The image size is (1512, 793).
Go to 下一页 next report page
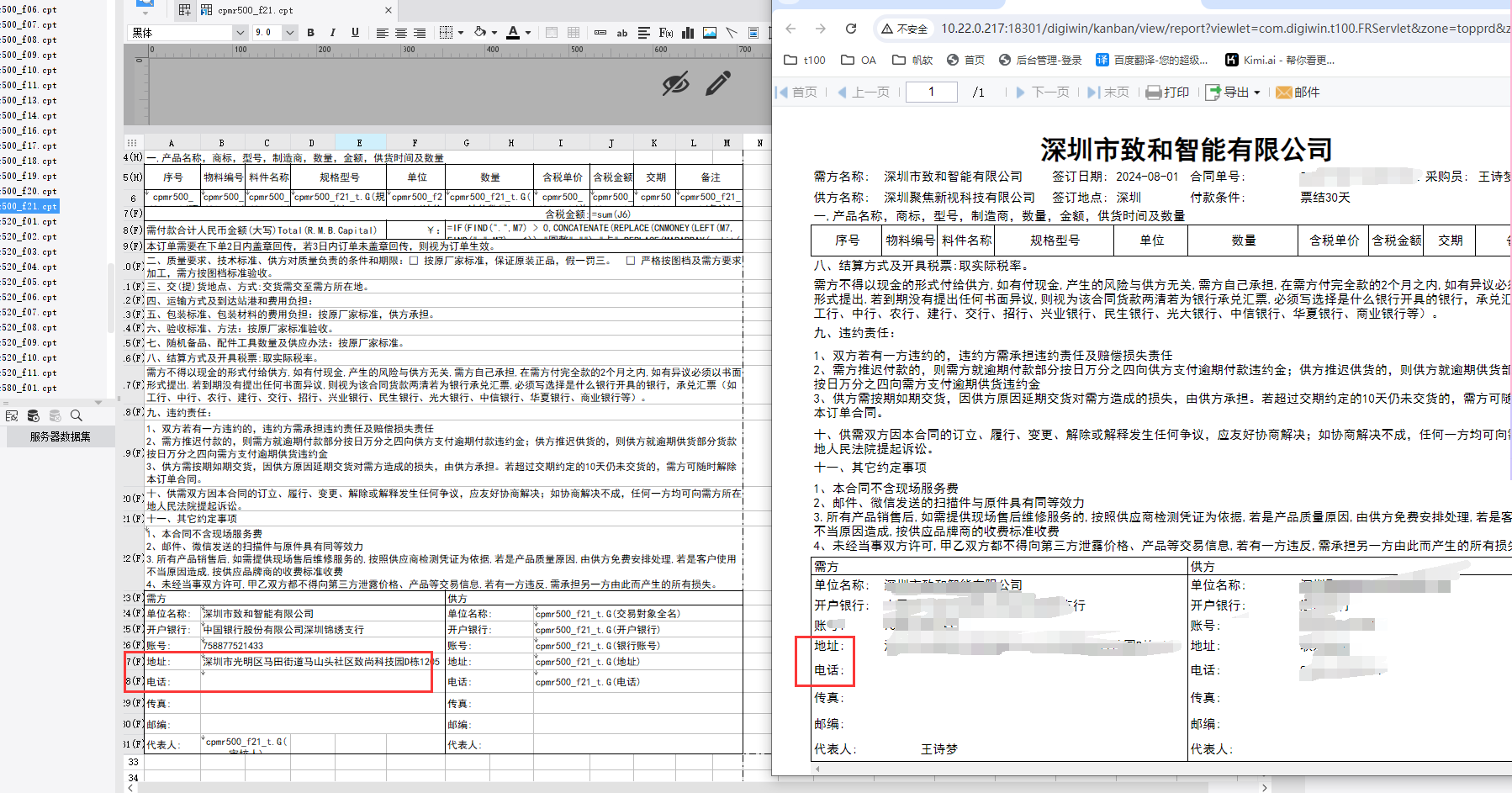tap(1043, 92)
